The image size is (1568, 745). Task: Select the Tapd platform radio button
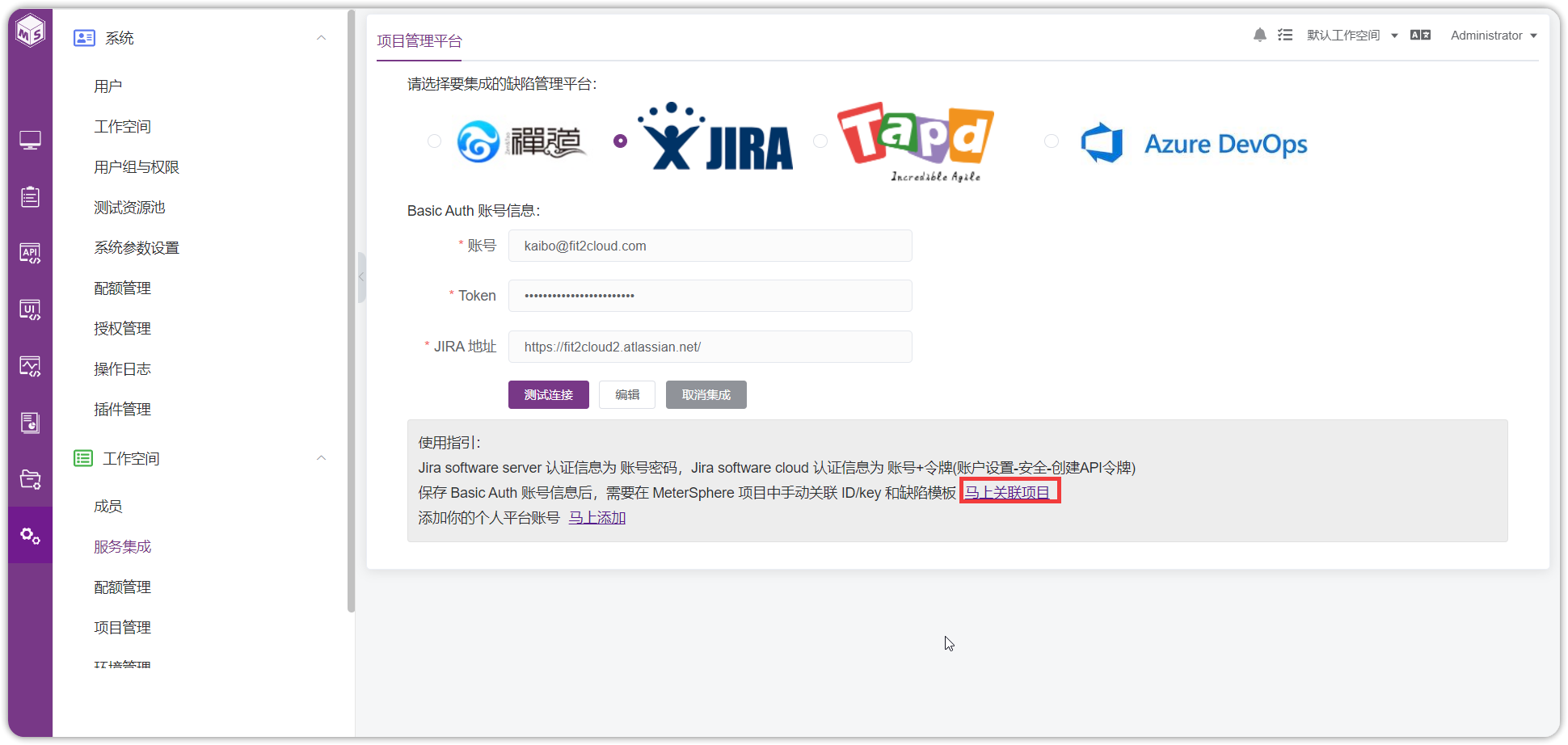[820, 141]
